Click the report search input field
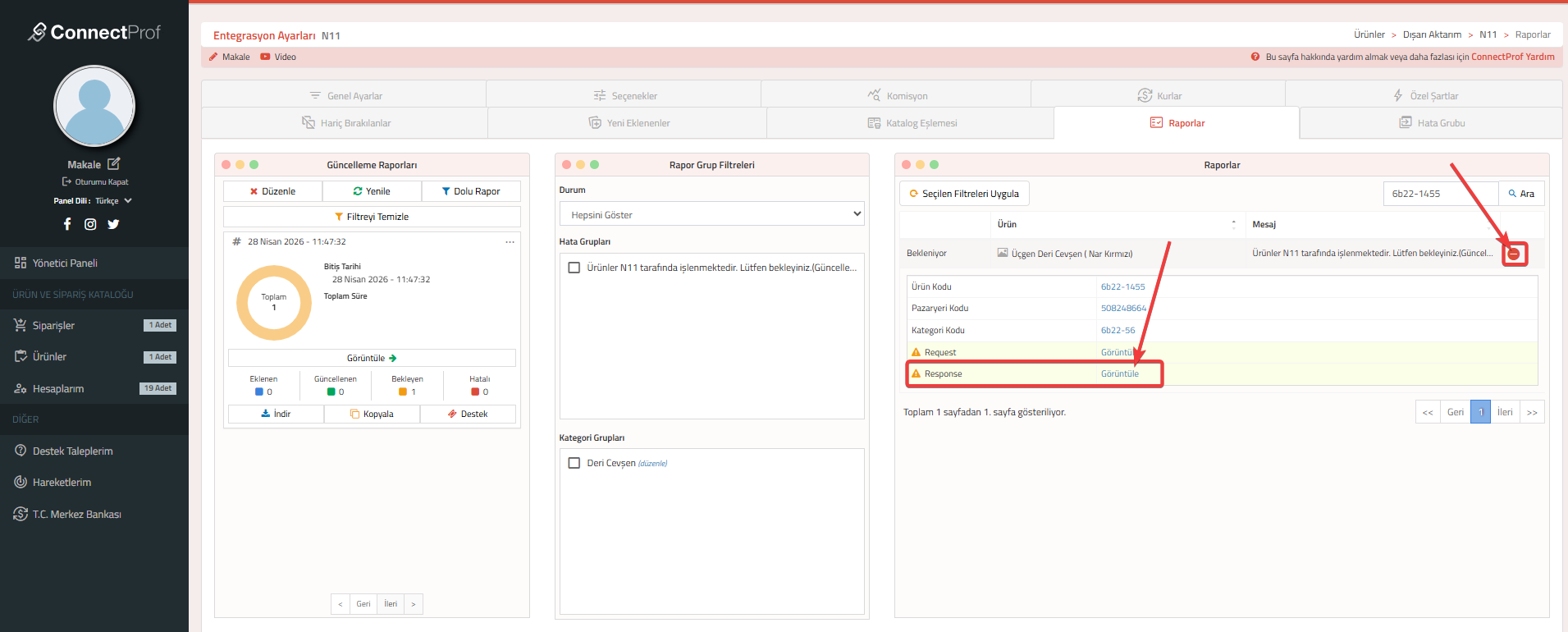 (1440, 194)
